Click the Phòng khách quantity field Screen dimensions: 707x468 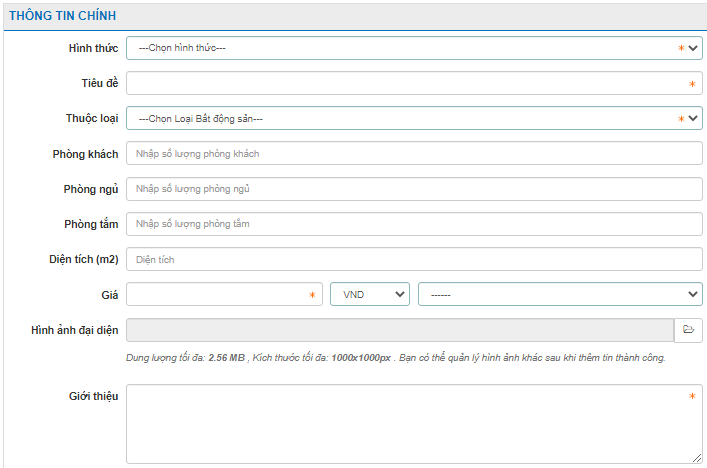click(x=413, y=154)
